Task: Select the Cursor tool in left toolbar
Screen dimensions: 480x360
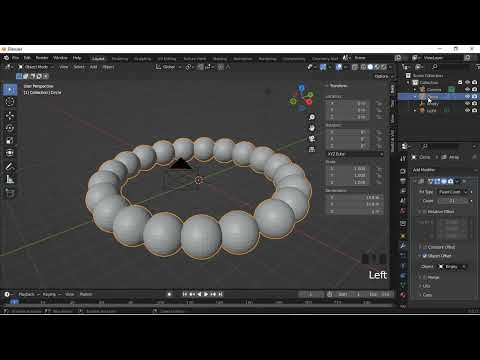Action: coord(10,102)
